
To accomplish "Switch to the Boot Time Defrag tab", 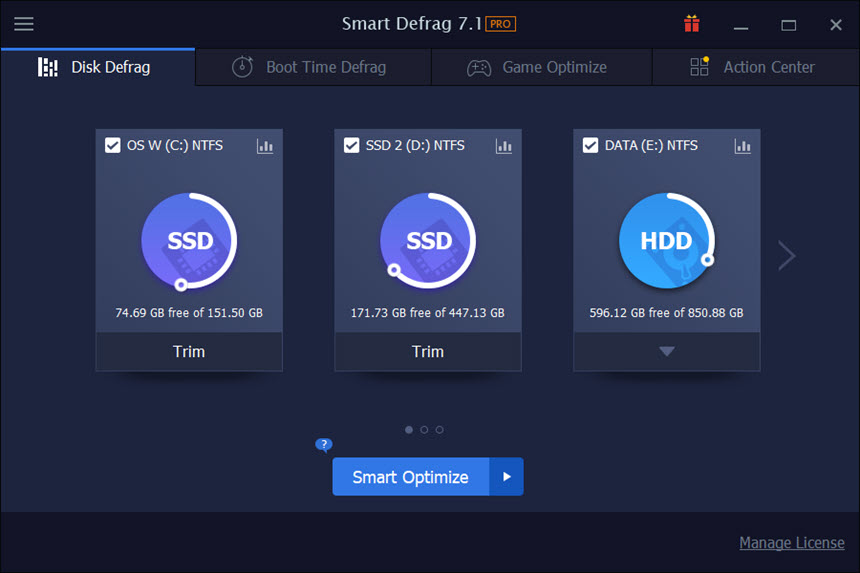I will [x=313, y=67].
